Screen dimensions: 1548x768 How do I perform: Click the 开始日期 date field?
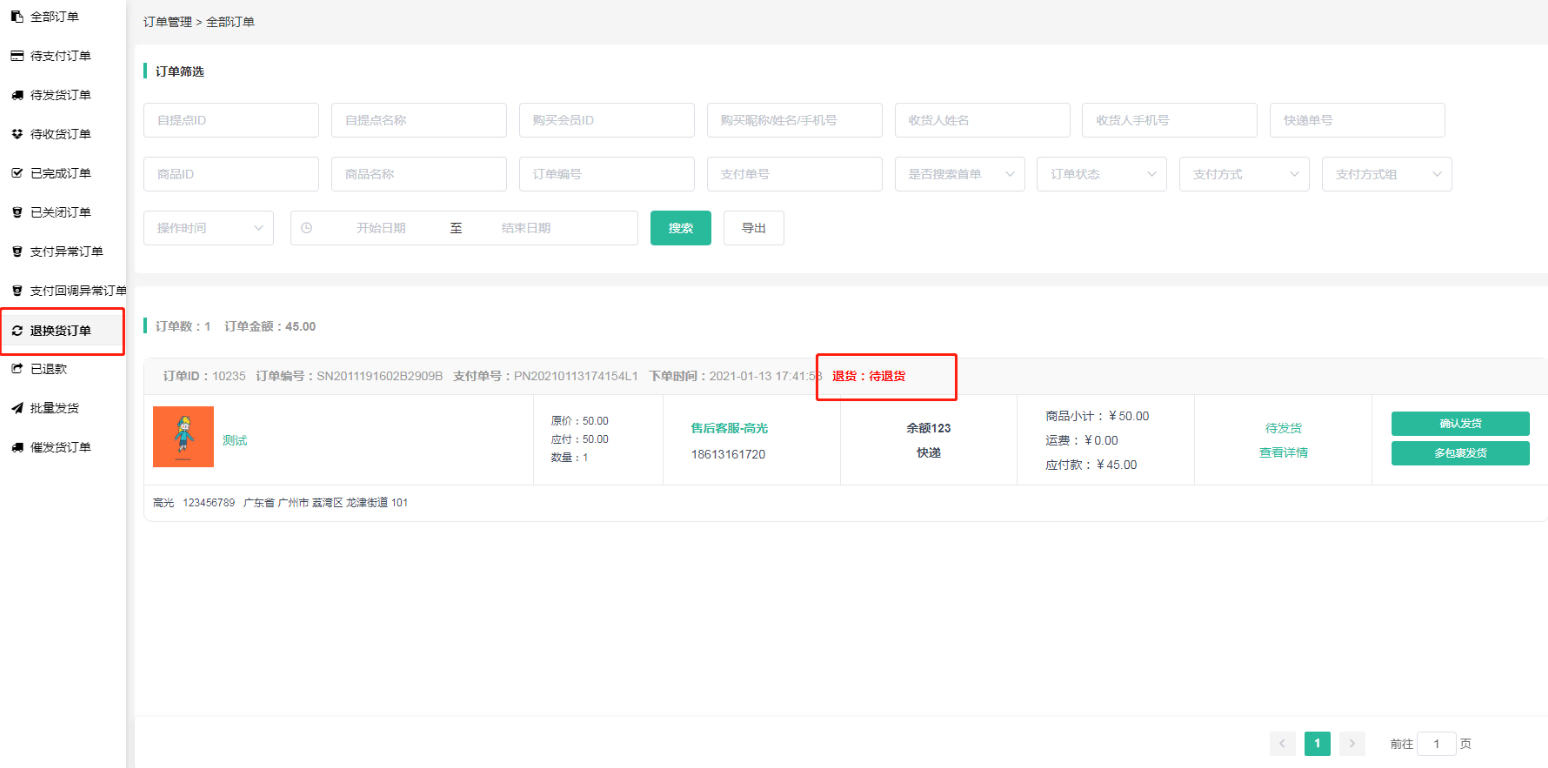click(381, 228)
